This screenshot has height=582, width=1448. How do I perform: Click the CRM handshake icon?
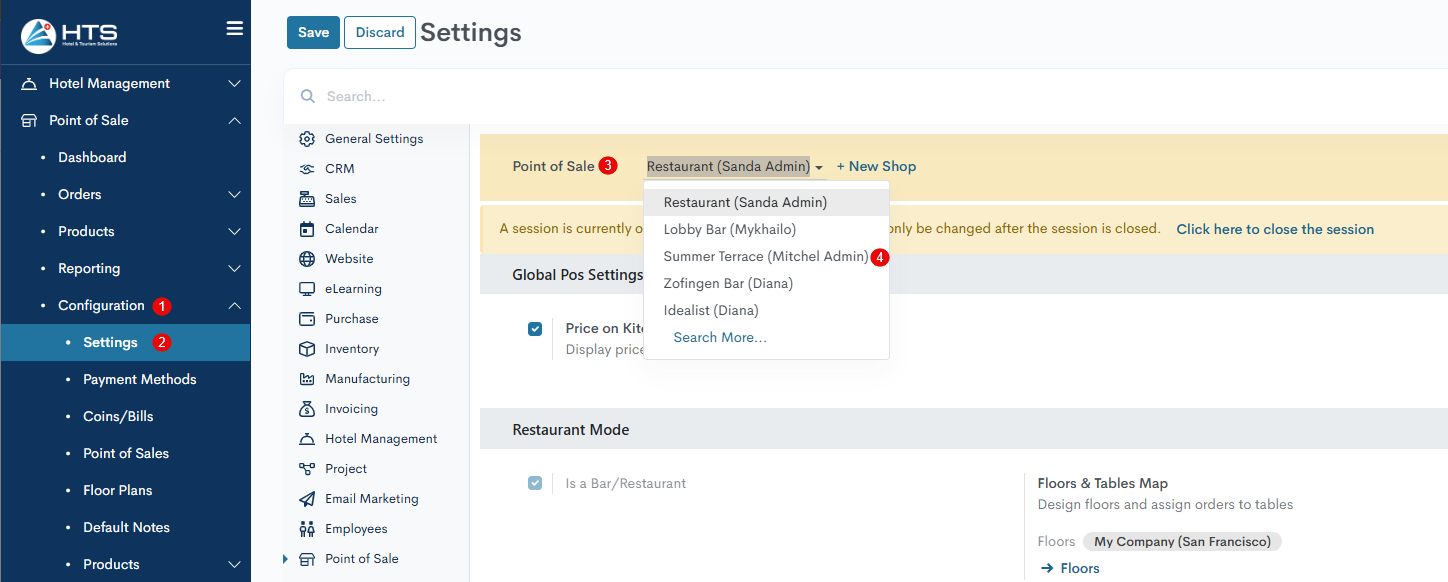pyautogui.click(x=307, y=169)
